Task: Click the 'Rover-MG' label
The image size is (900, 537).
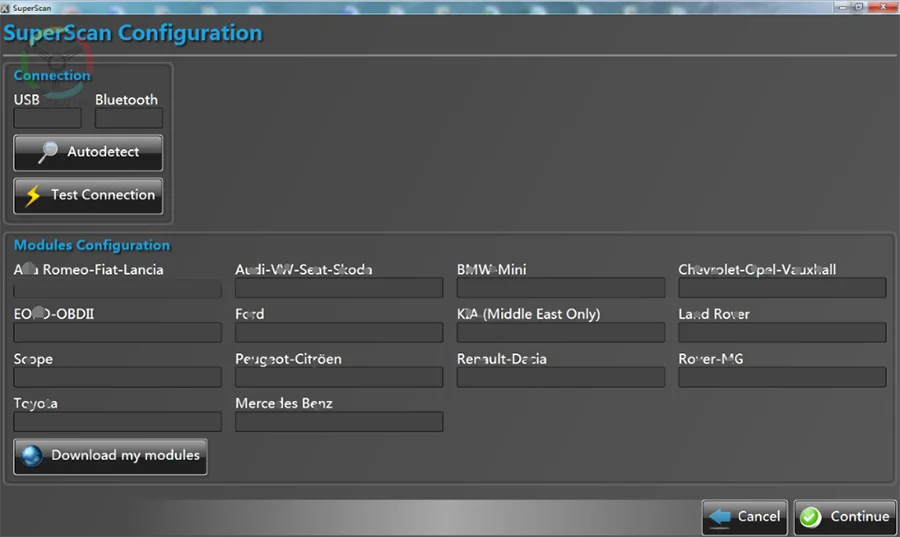Action: click(x=711, y=359)
